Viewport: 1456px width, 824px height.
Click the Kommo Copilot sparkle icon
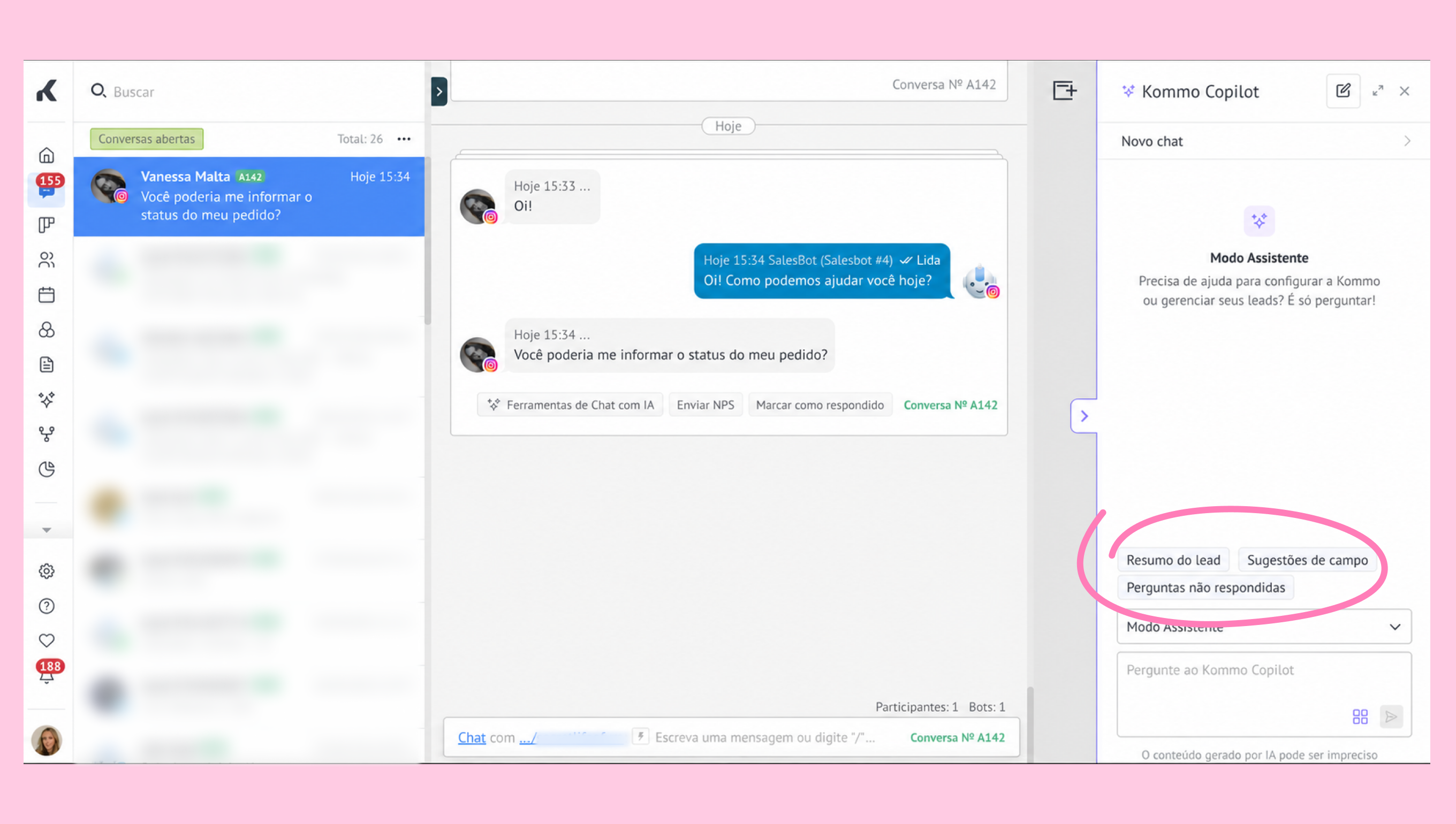tap(1128, 90)
